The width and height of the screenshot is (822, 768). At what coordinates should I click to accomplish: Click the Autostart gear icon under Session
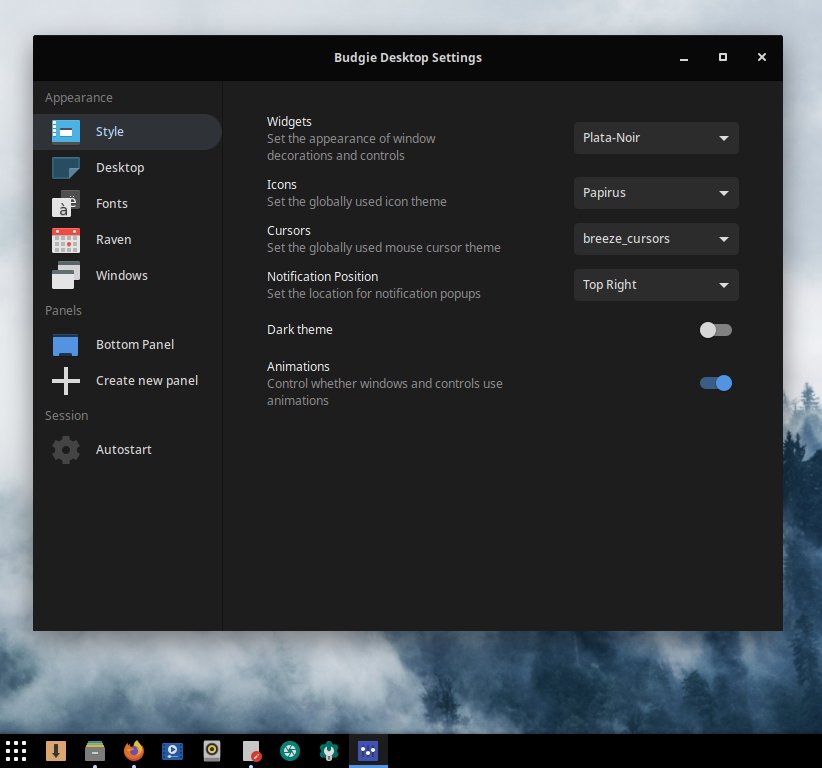point(66,449)
